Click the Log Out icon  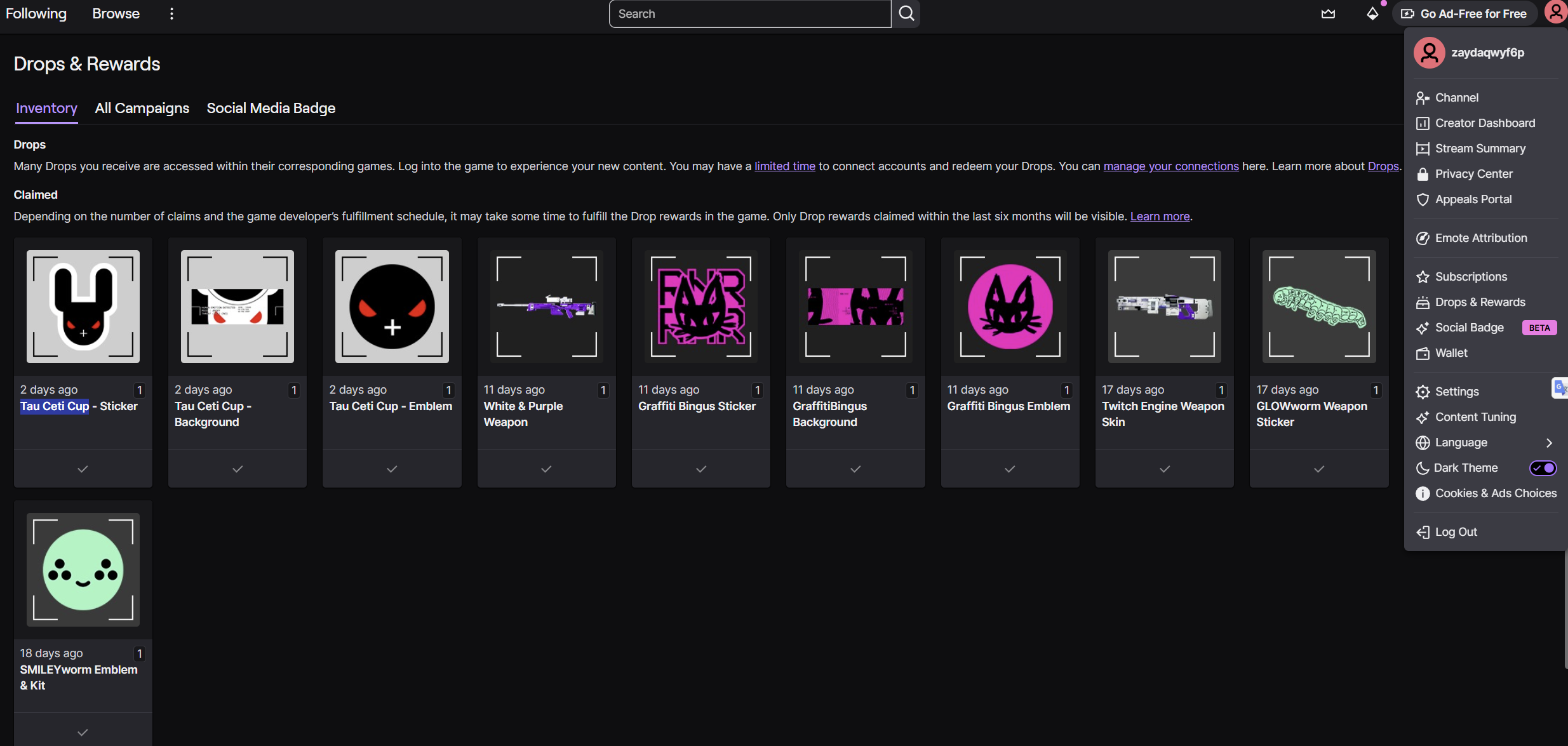click(x=1423, y=532)
